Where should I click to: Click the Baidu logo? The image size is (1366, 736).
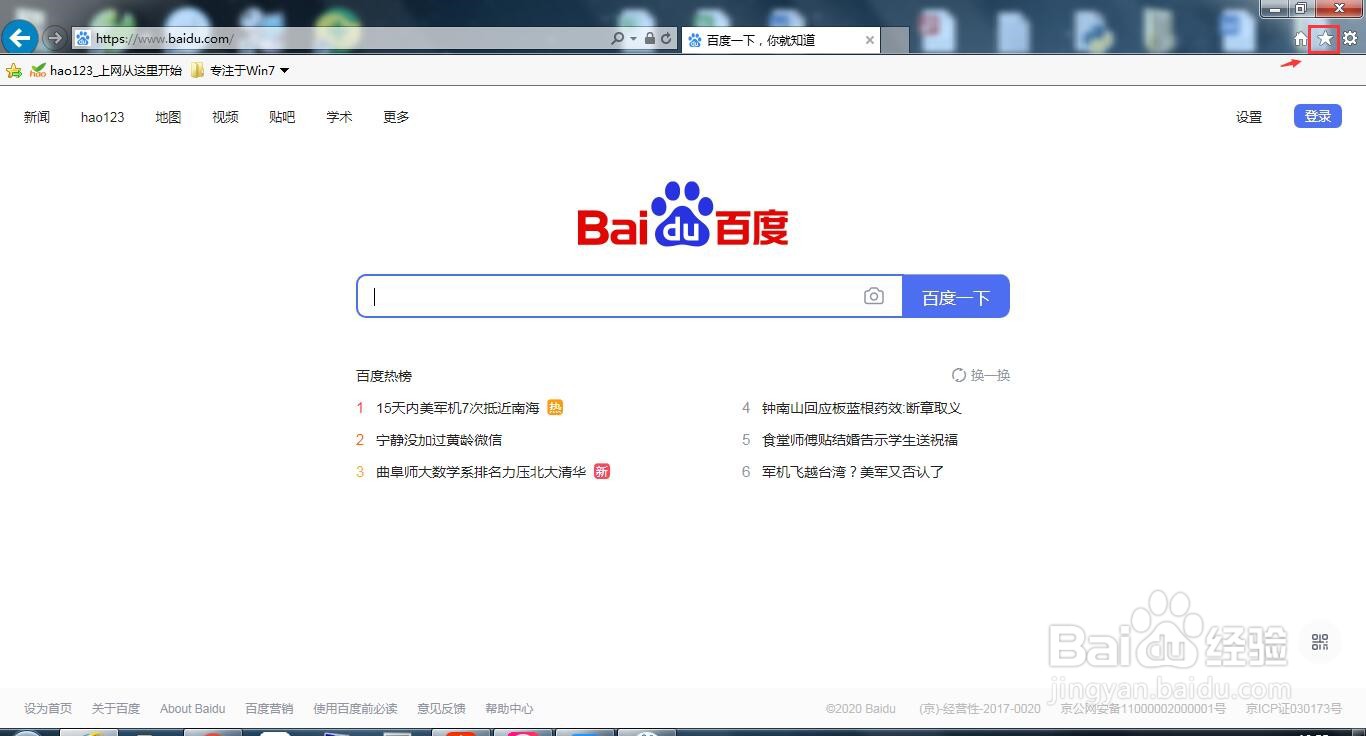pyautogui.click(x=683, y=214)
